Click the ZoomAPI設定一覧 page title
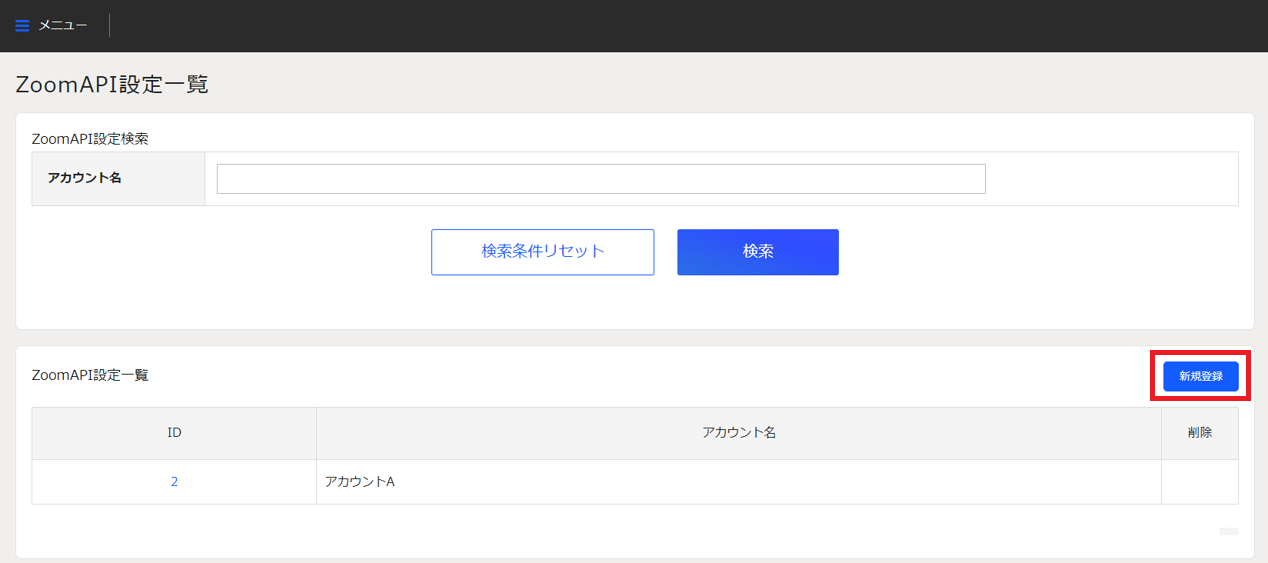 pyautogui.click(x=112, y=84)
